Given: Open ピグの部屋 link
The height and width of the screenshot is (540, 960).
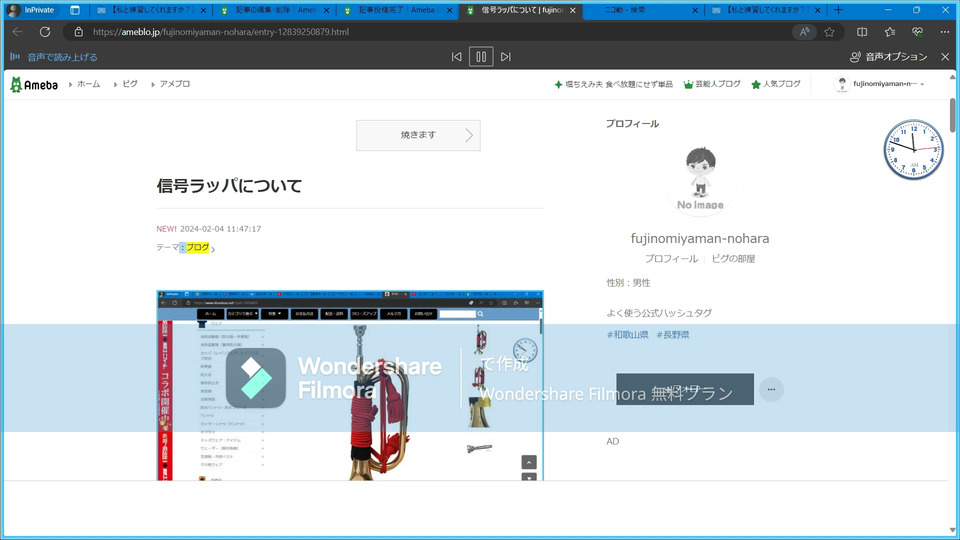Looking at the screenshot, I should coord(733,259).
